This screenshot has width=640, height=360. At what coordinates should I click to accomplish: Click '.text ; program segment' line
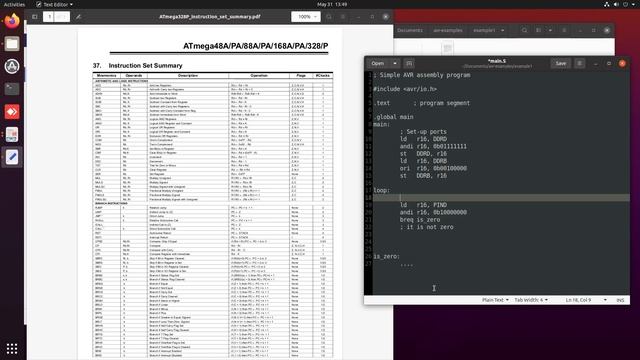click(x=422, y=103)
